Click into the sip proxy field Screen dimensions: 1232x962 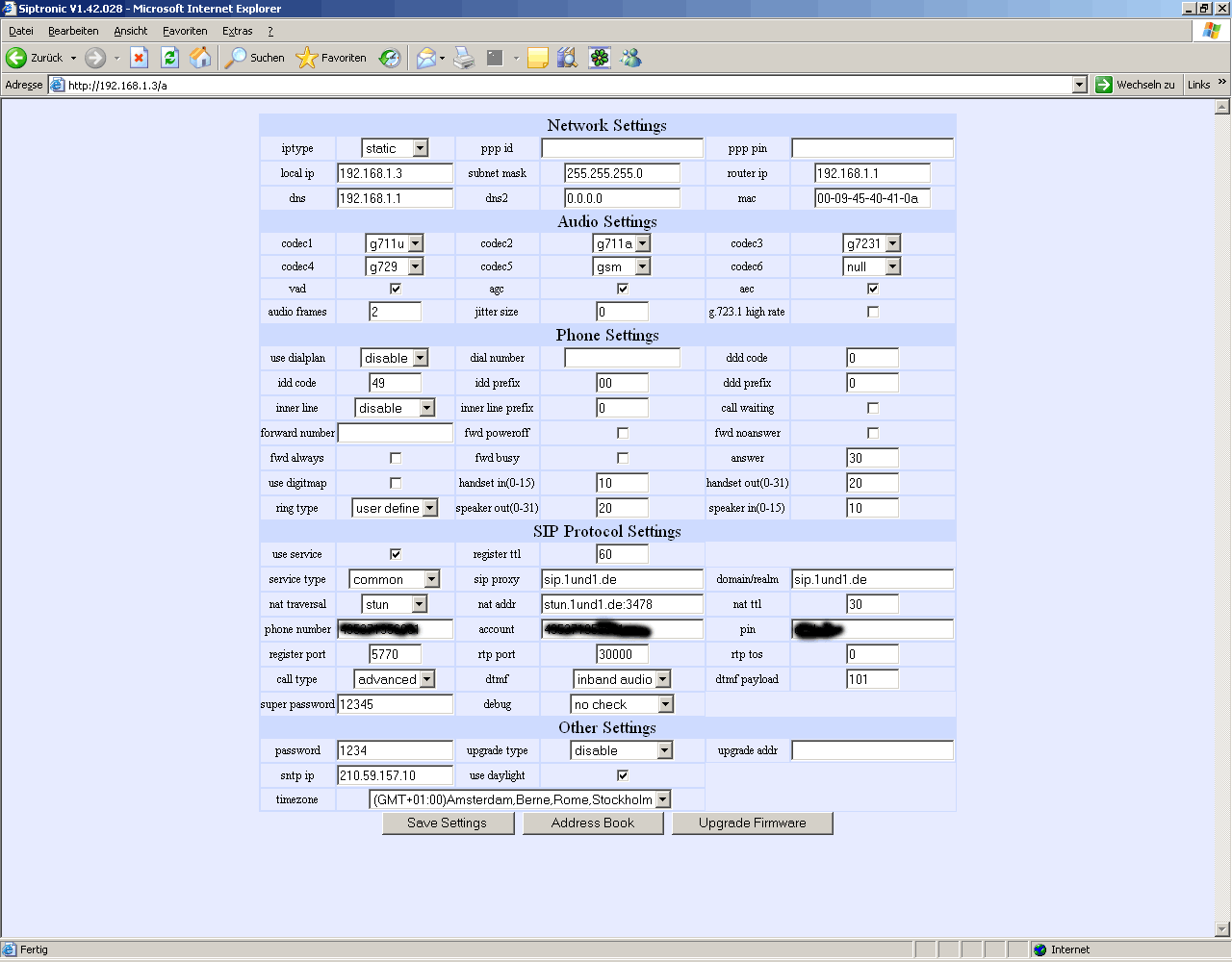(622, 579)
